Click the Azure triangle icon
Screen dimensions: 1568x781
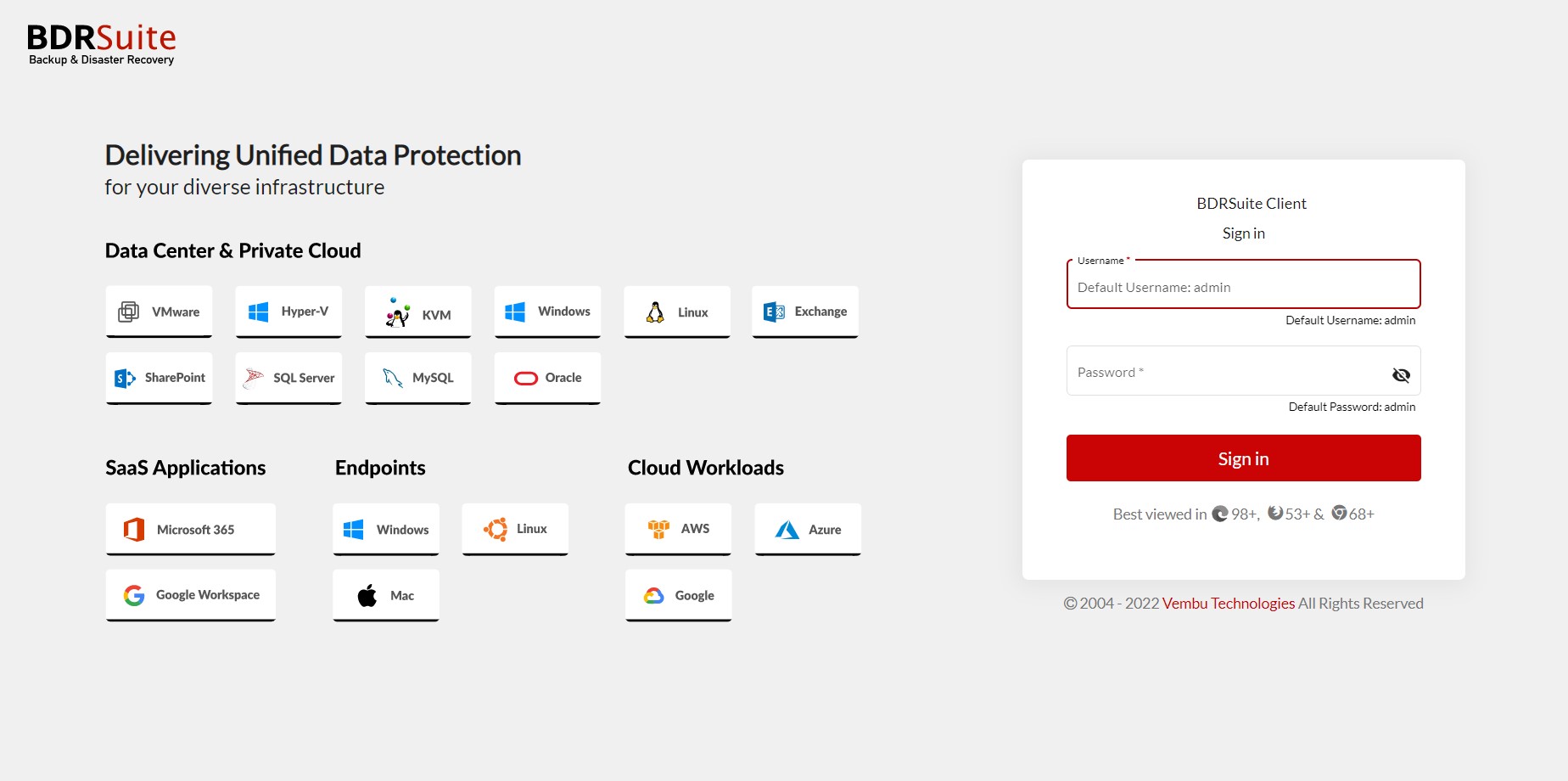787,530
